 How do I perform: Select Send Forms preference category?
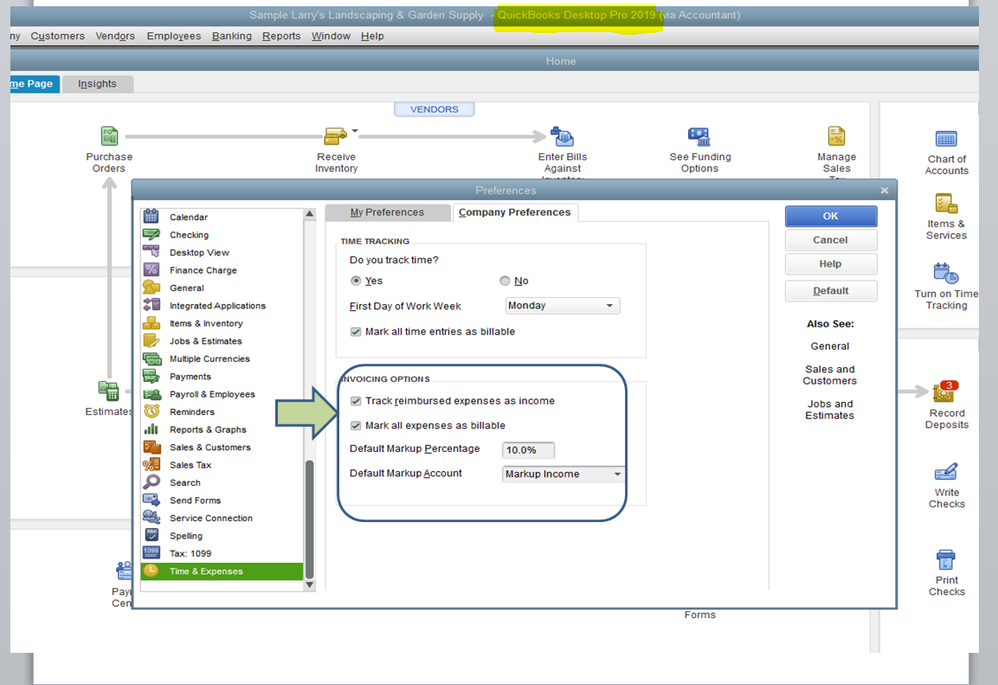tap(221, 500)
